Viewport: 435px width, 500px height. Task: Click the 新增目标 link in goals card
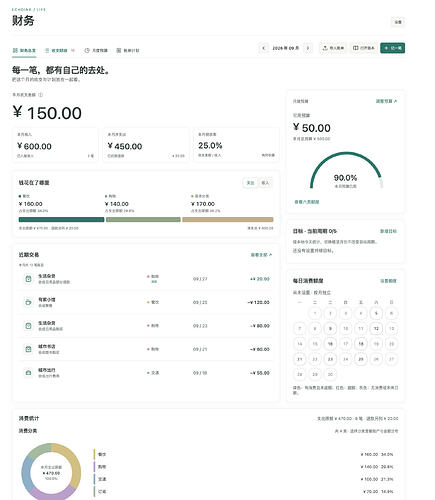[x=388, y=231]
